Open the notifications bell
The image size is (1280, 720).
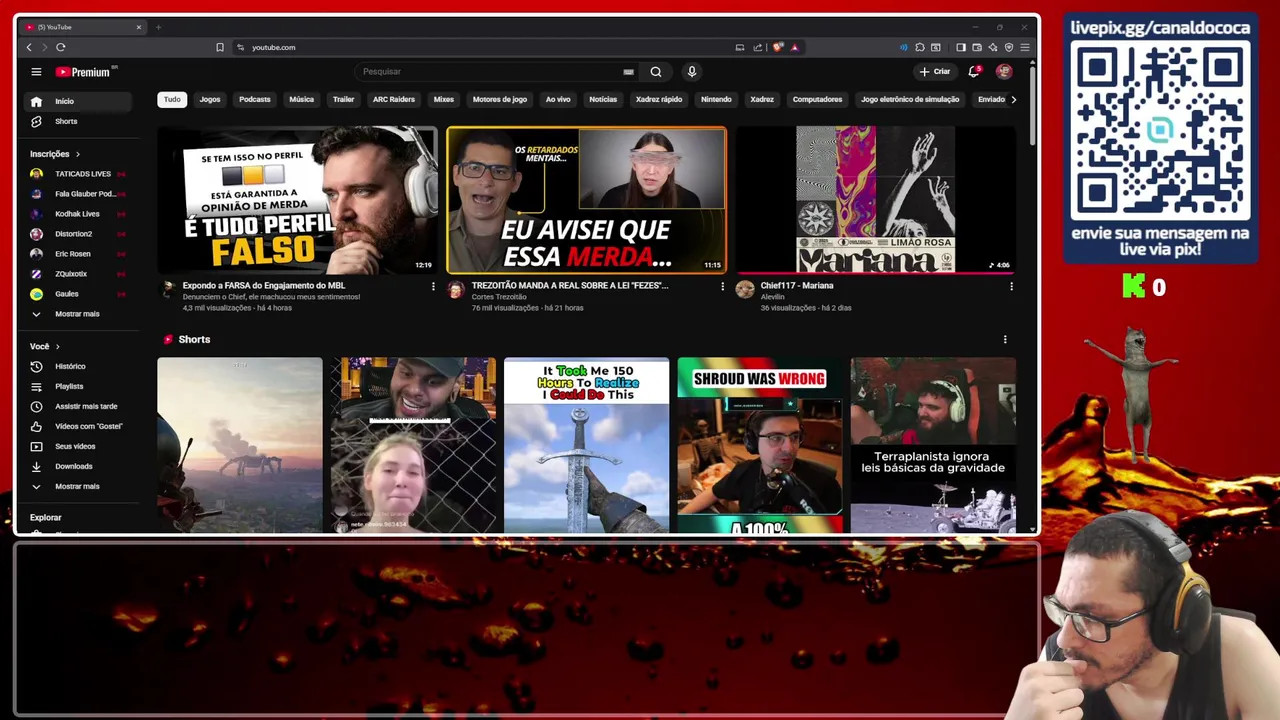(974, 72)
